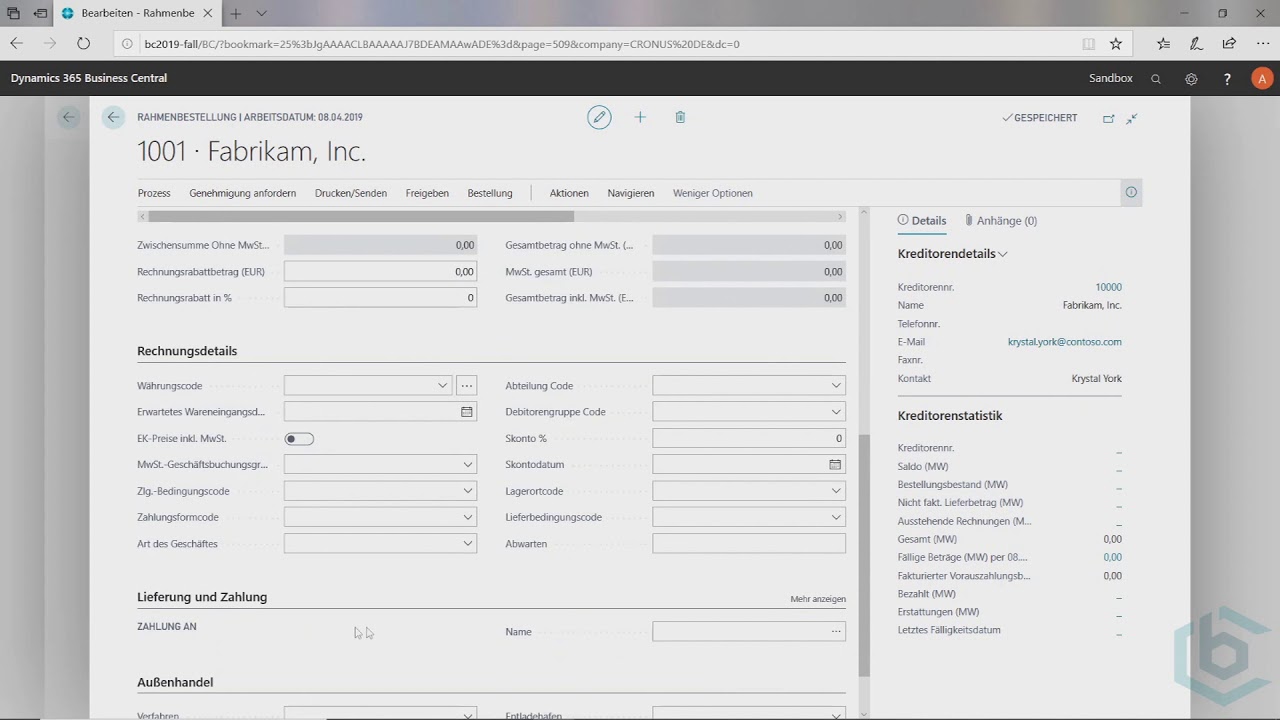This screenshot has height=720, width=1280.
Task: Click the FactBox info pane icon
Action: click(1131, 193)
